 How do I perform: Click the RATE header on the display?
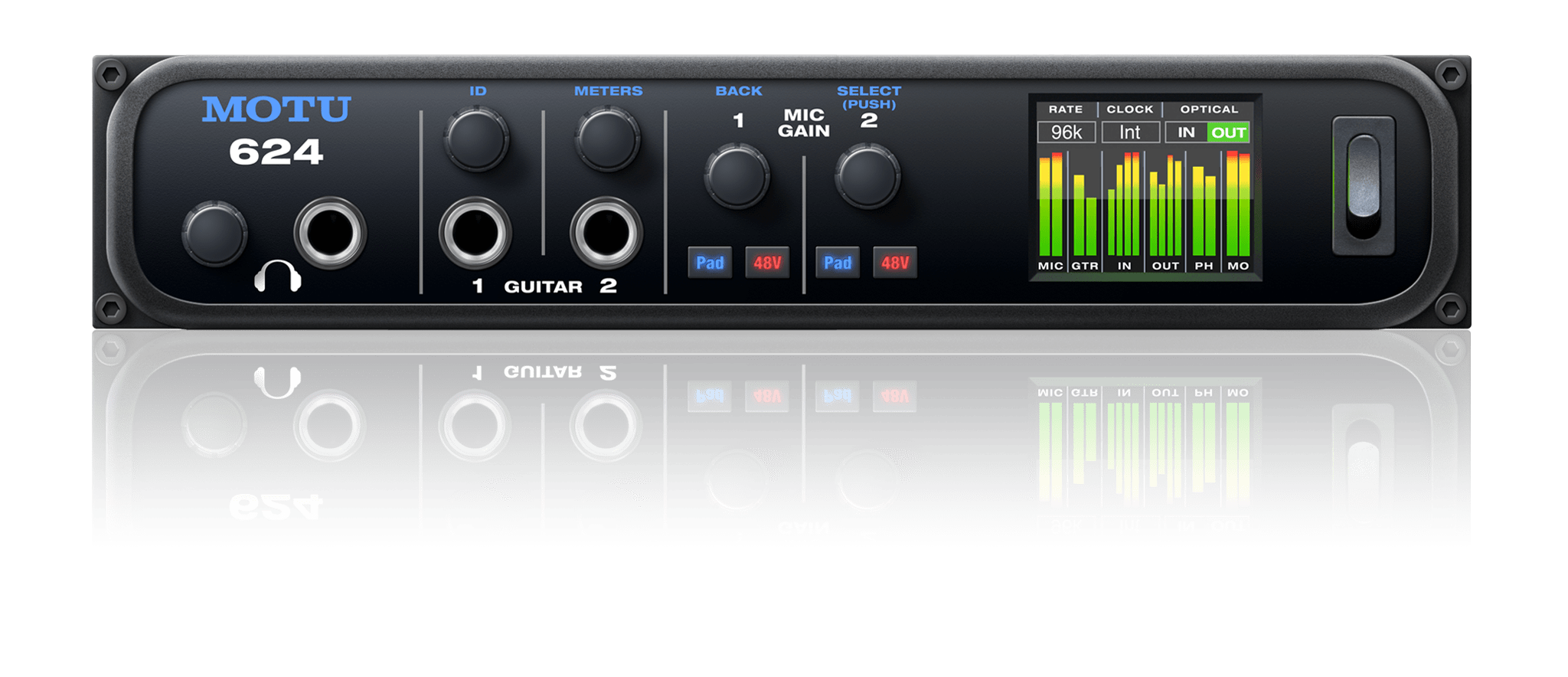coord(1066,110)
